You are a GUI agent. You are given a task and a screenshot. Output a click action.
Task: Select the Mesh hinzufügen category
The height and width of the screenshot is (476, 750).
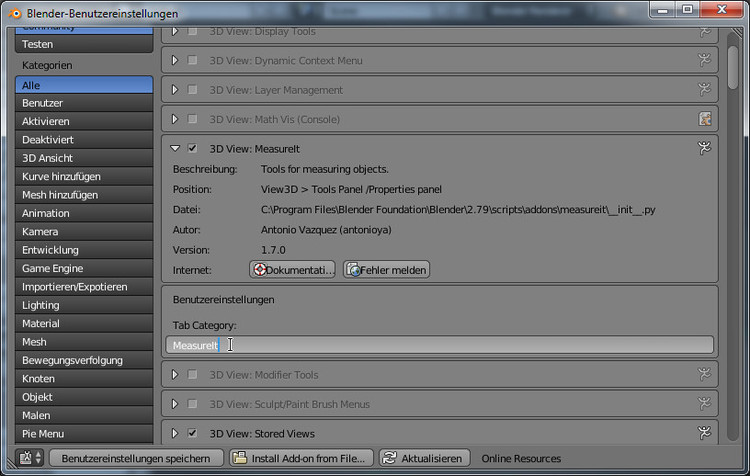tap(84, 195)
